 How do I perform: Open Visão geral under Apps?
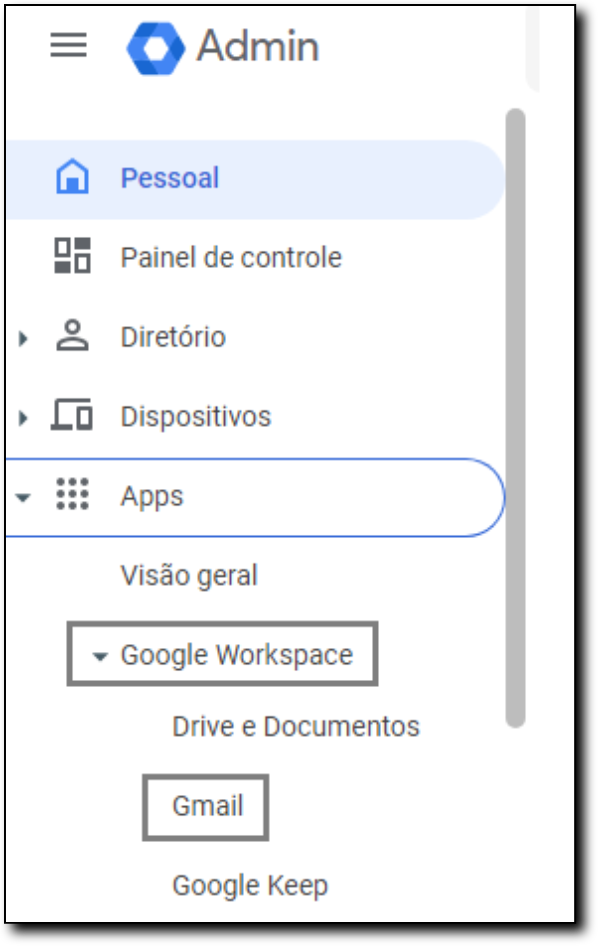(189, 576)
